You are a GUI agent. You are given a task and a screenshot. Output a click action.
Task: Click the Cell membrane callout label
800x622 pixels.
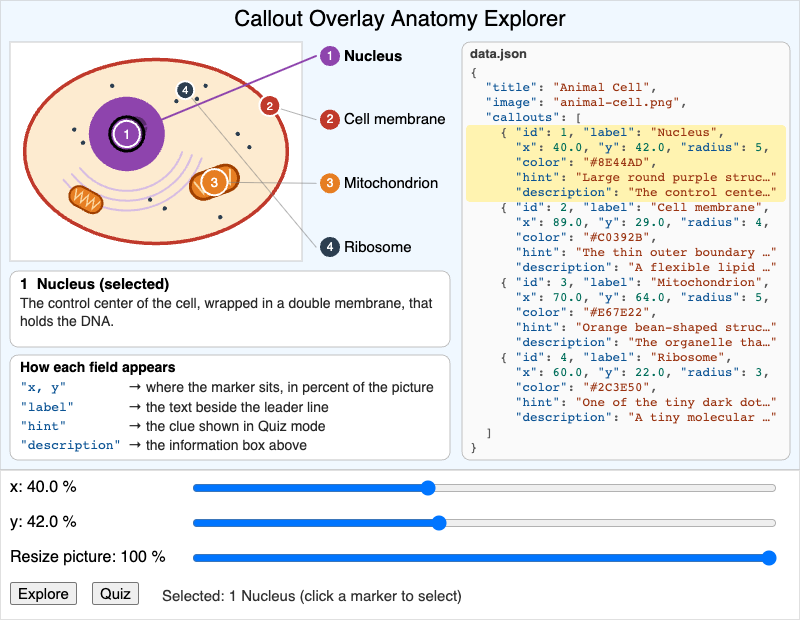click(x=394, y=119)
